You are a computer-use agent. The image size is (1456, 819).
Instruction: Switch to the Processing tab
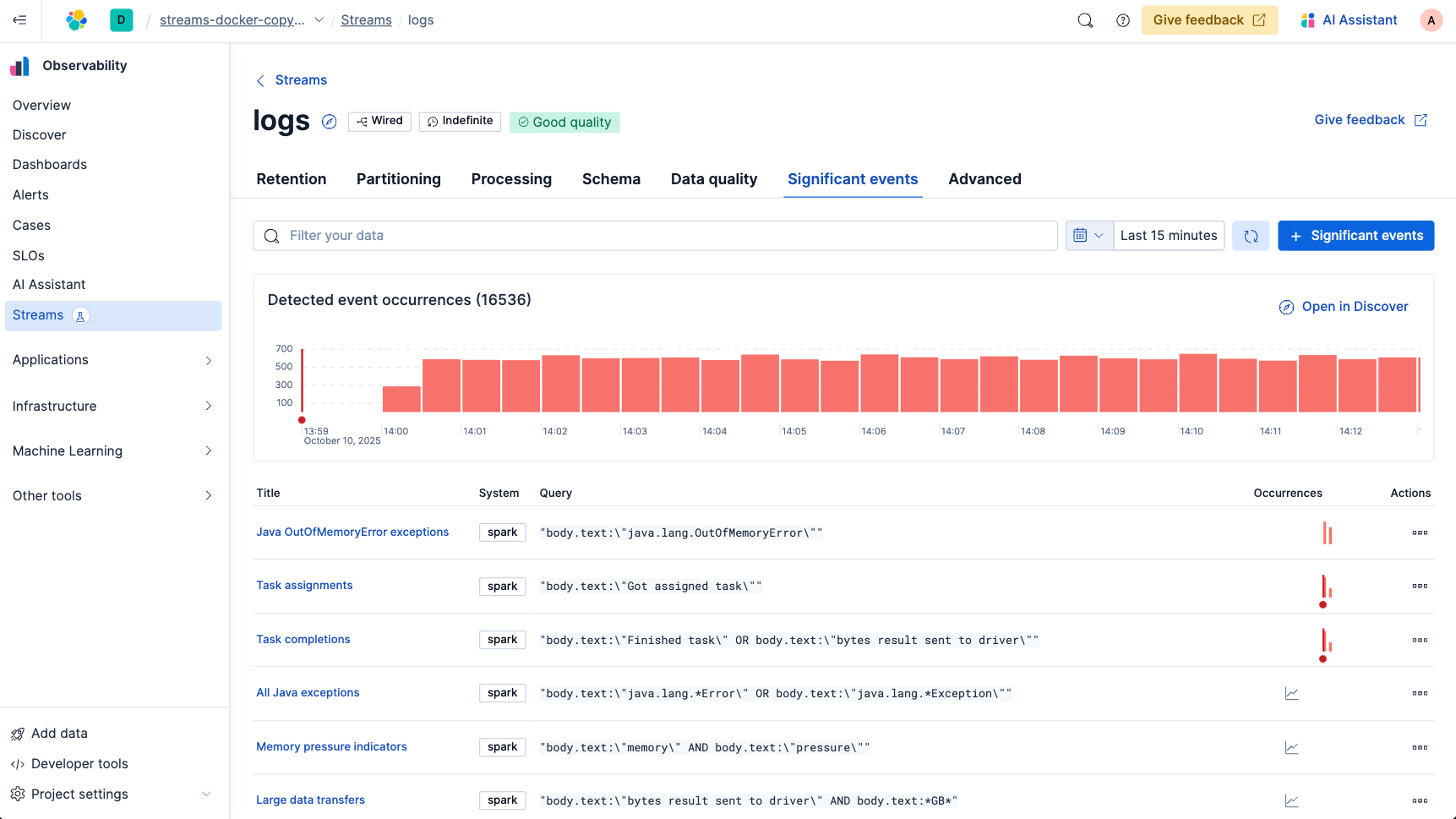coord(511,179)
